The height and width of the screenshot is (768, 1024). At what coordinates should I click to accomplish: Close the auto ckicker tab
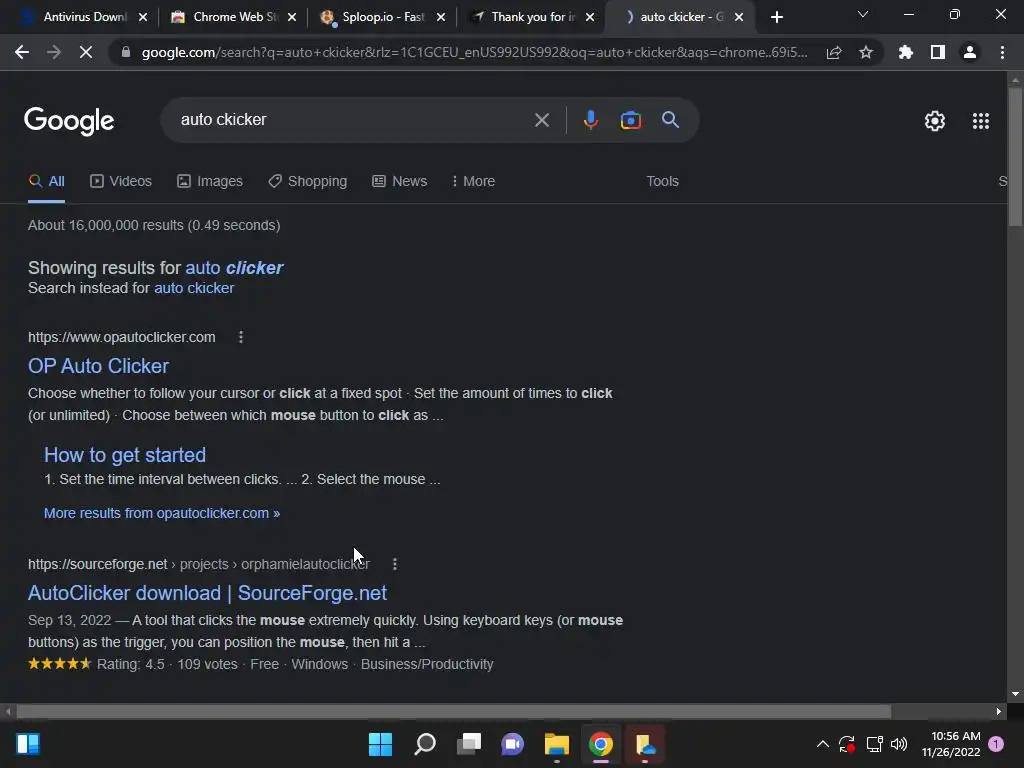739,17
